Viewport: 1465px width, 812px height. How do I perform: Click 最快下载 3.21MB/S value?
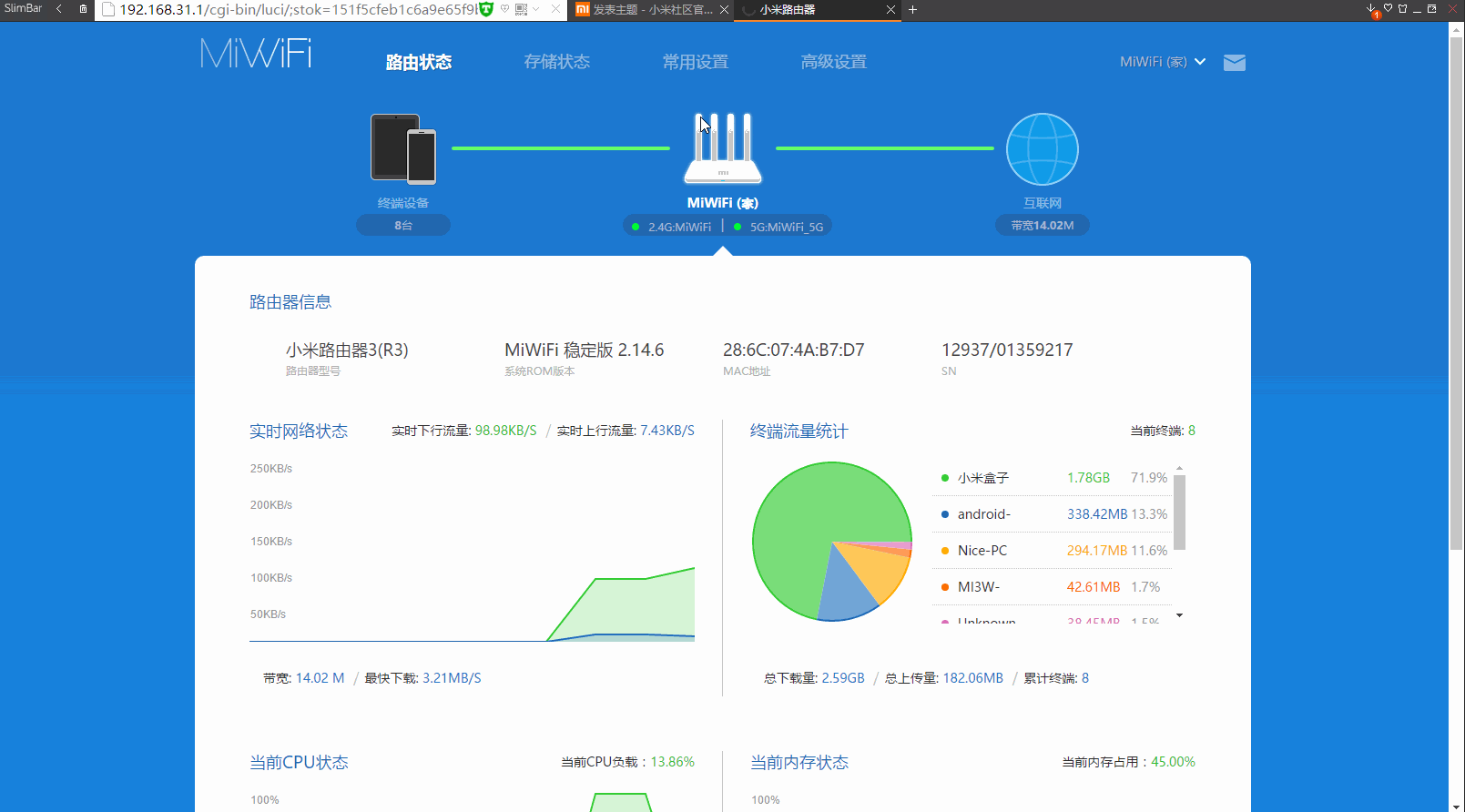coord(452,678)
